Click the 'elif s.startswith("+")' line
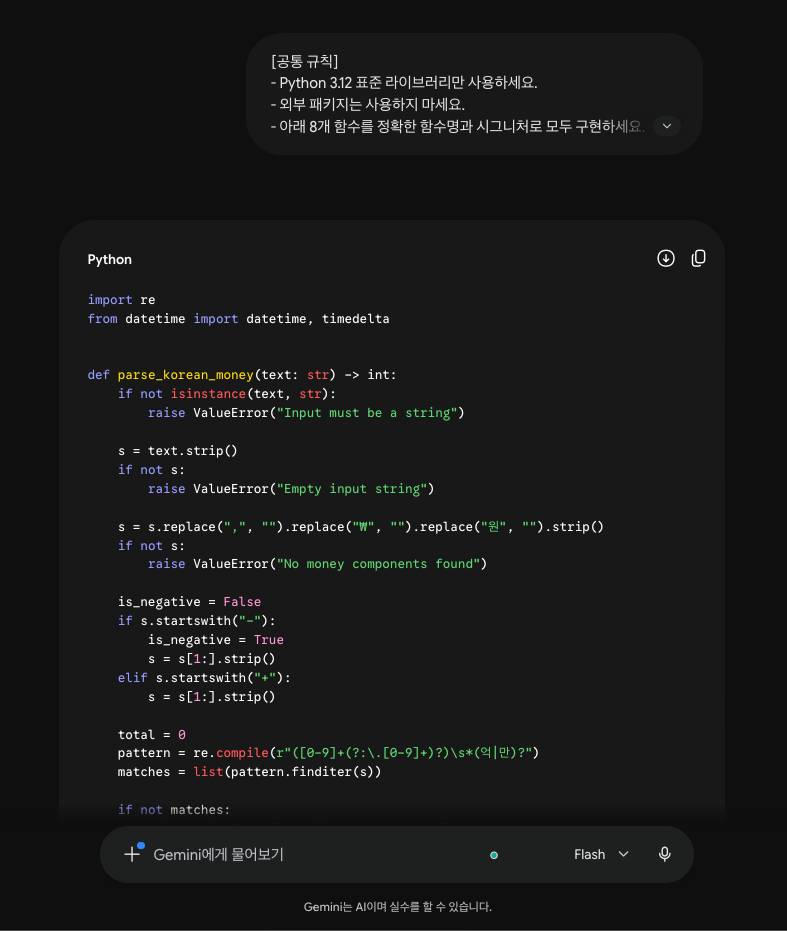The image size is (787, 931). [204, 677]
